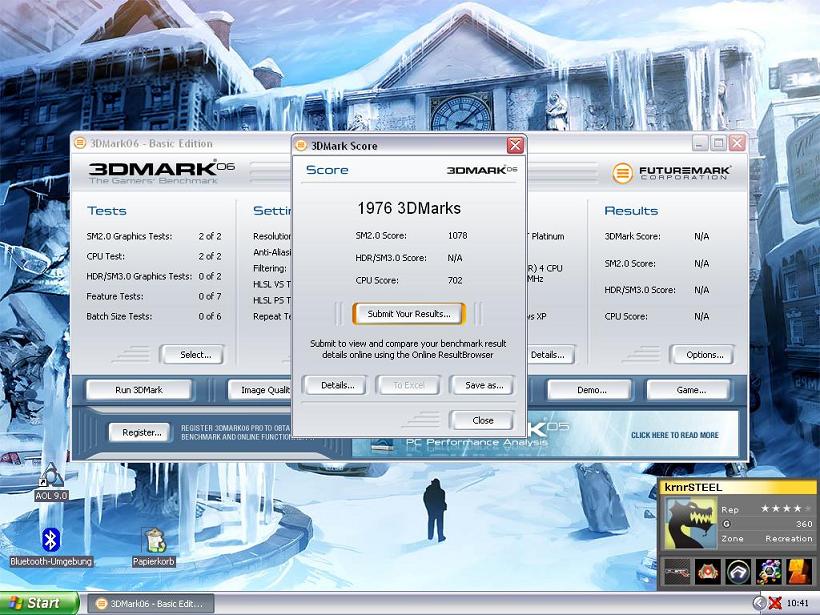Click the Register button
This screenshot has width=820, height=615.
[x=141, y=432]
